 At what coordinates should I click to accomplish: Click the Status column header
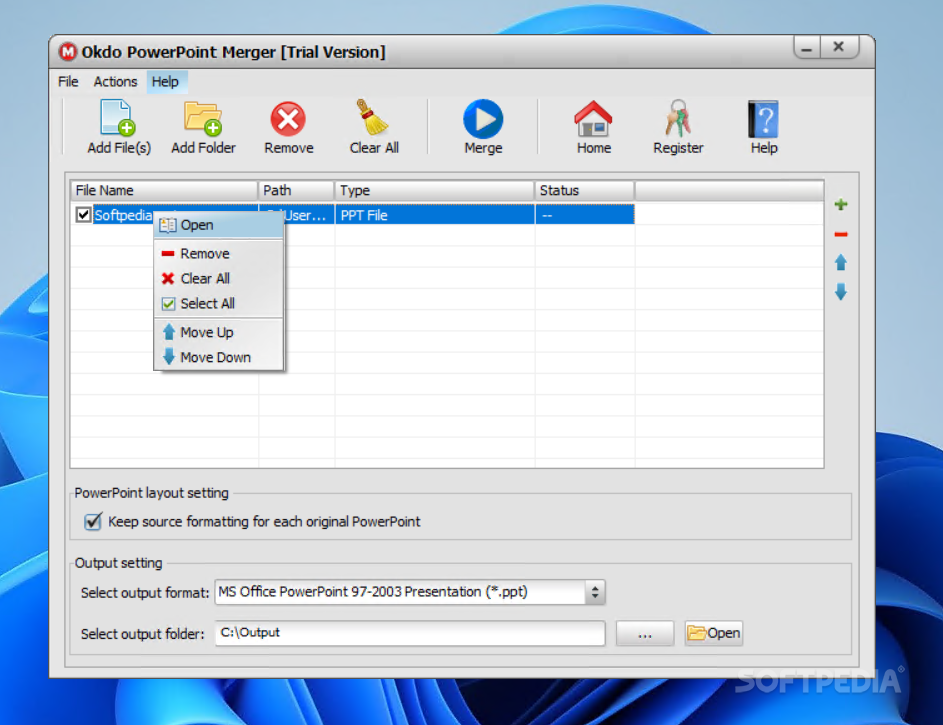coord(585,191)
